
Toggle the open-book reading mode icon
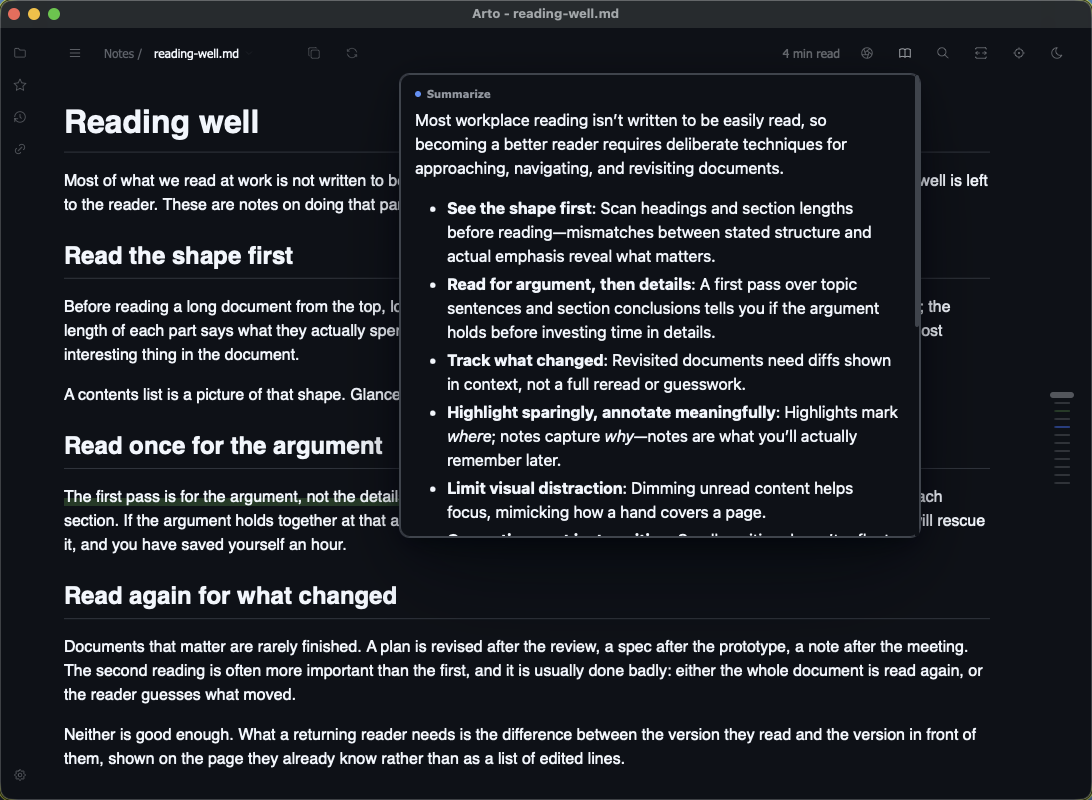(x=905, y=53)
